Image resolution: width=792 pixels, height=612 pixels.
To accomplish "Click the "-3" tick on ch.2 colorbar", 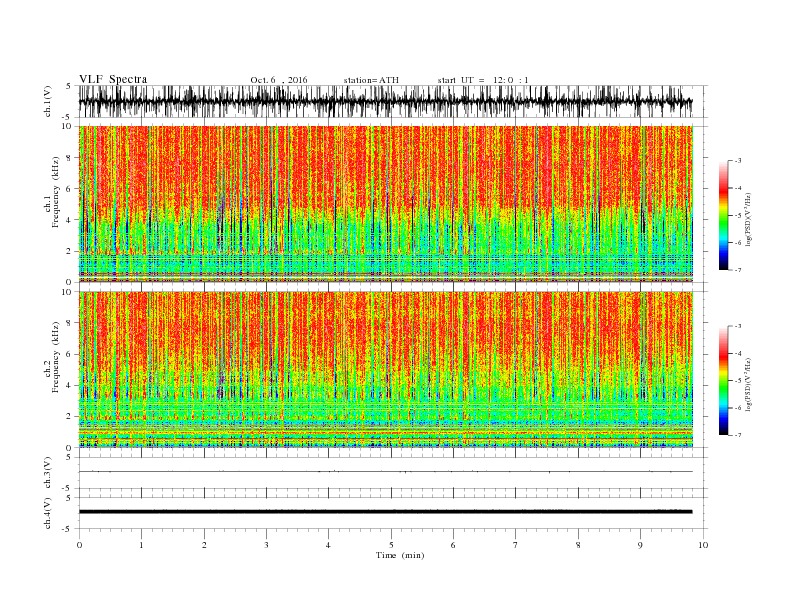I will pos(737,326).
